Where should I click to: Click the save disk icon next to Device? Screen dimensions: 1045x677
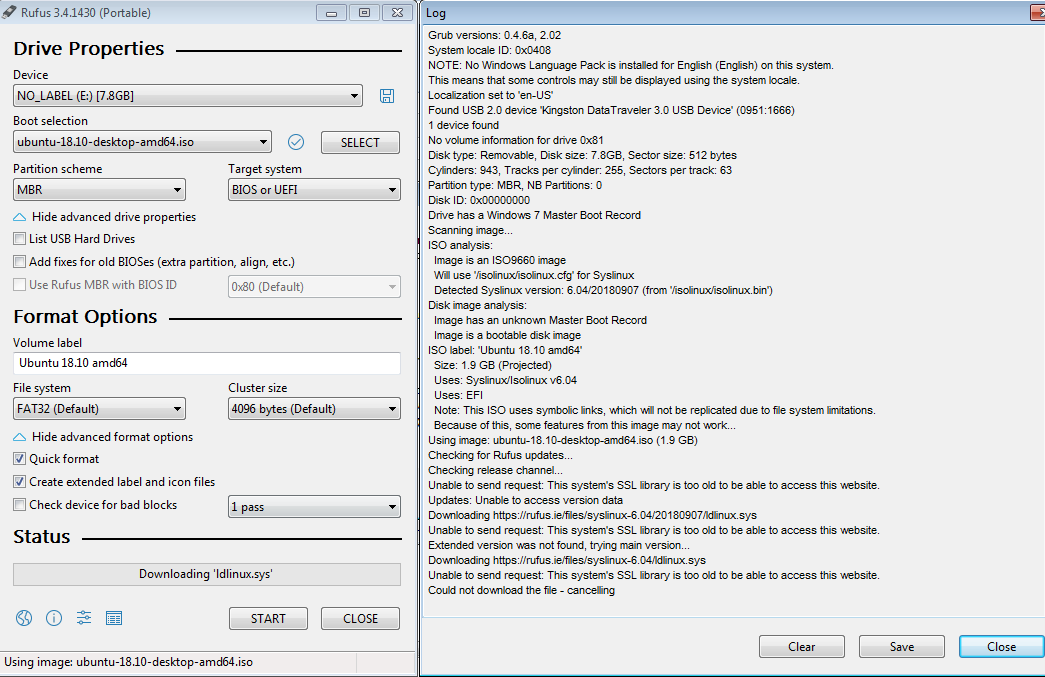click(x=387, y=96)
